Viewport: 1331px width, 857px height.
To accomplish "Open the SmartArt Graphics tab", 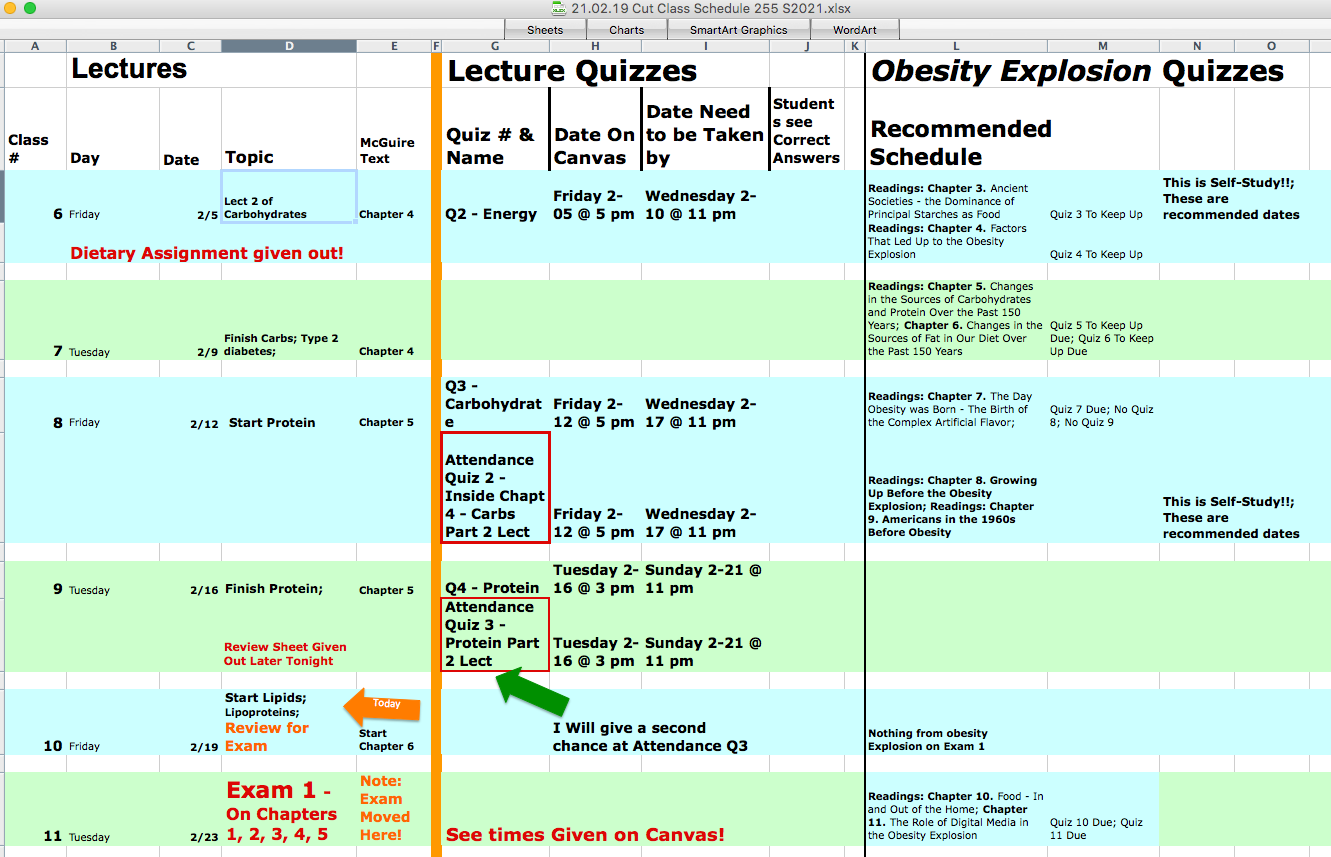I will [738, 30].
